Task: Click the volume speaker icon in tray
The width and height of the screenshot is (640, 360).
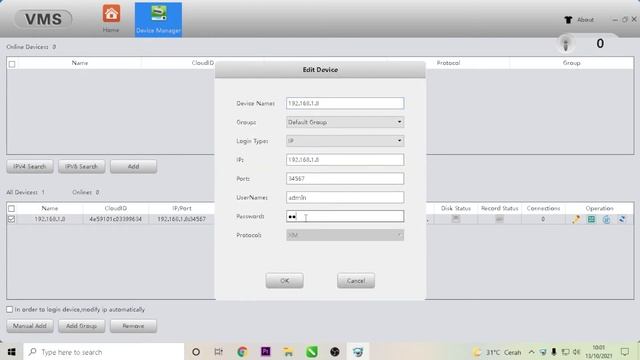Action: tap(576, 352)
